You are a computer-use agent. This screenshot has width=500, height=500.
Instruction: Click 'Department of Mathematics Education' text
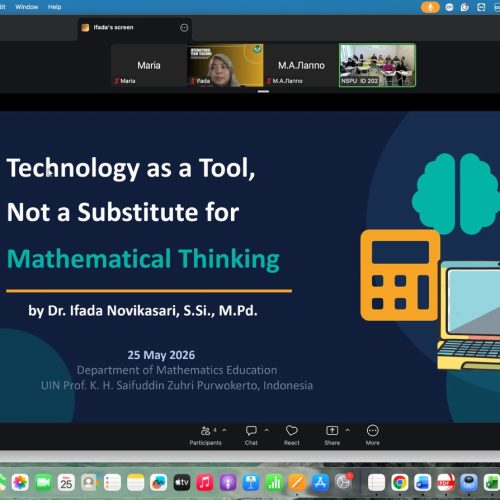pyautogui.click(x=177, y=370)
